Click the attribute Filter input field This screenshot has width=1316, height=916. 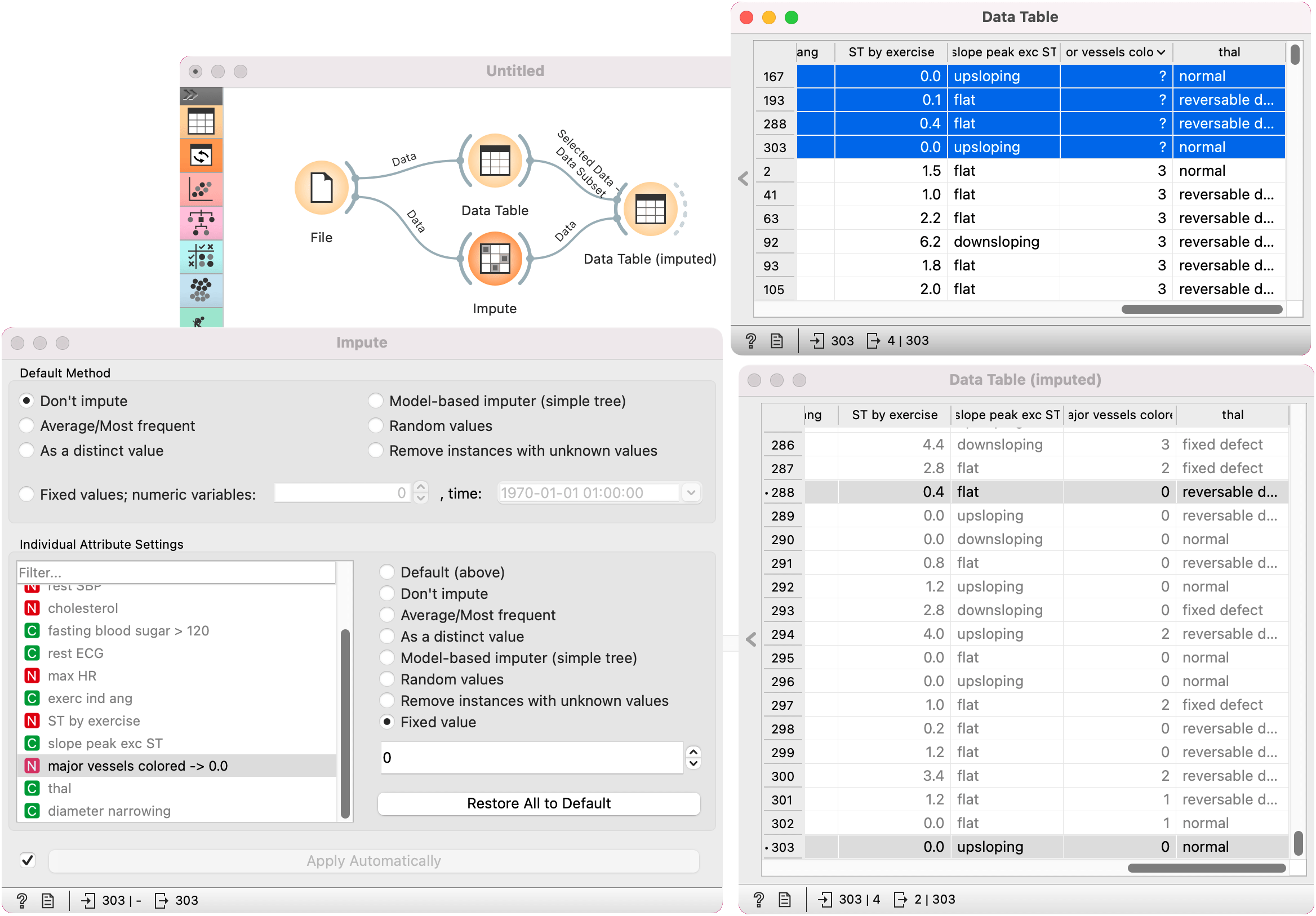click(176, 572)
